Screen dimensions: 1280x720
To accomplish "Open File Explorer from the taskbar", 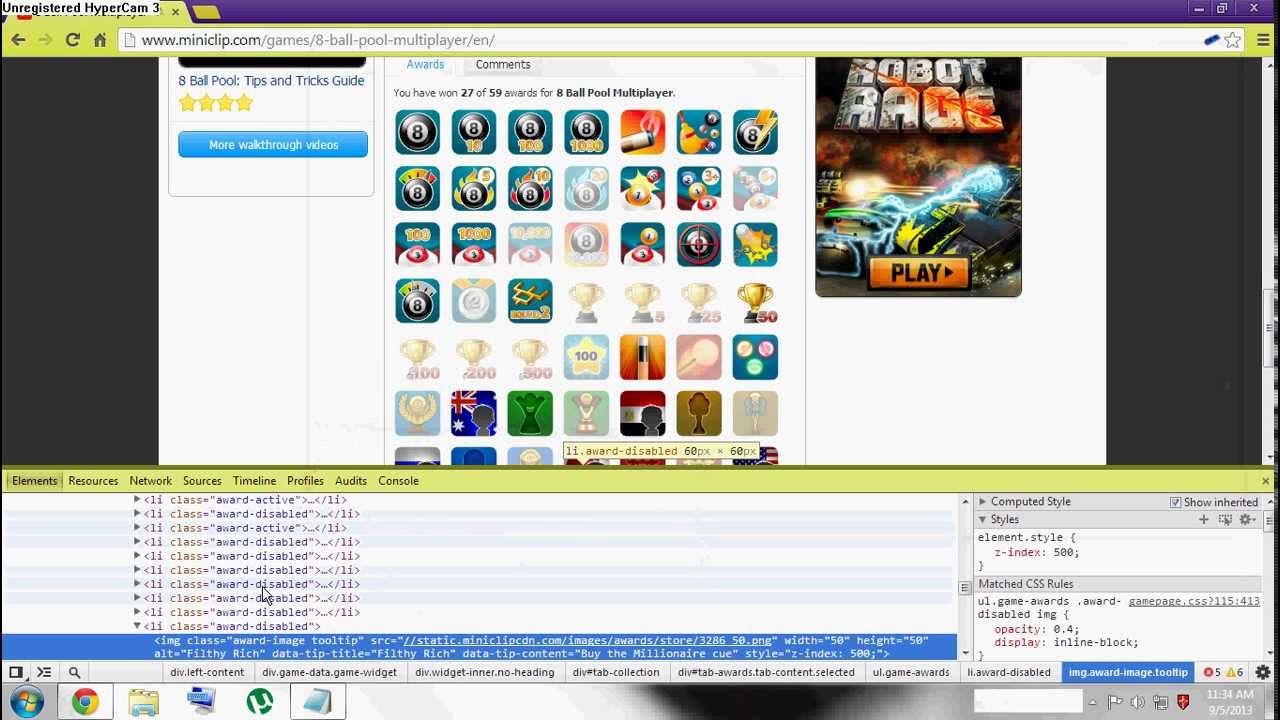I will (143, 702).
